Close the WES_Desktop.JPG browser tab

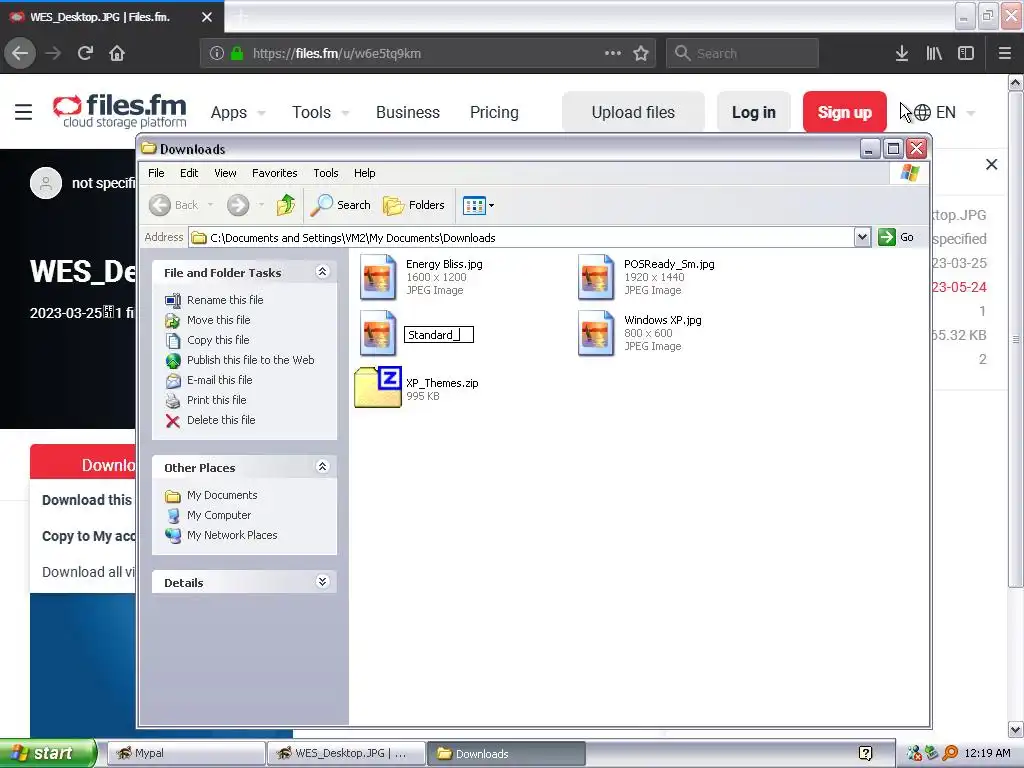pos(207,17)
